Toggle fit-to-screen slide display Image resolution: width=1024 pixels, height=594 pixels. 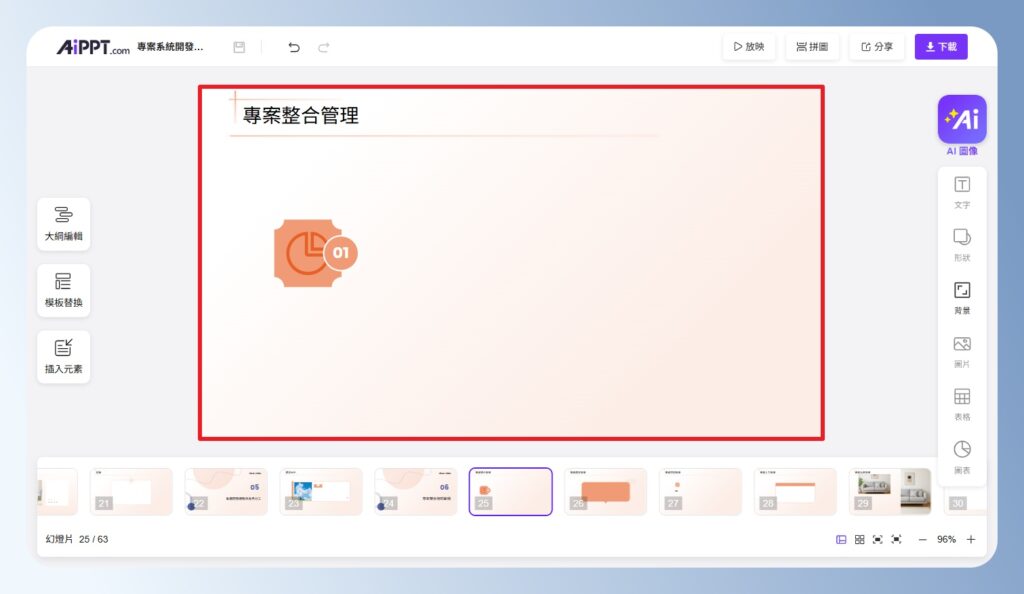[x=879, y=539]
